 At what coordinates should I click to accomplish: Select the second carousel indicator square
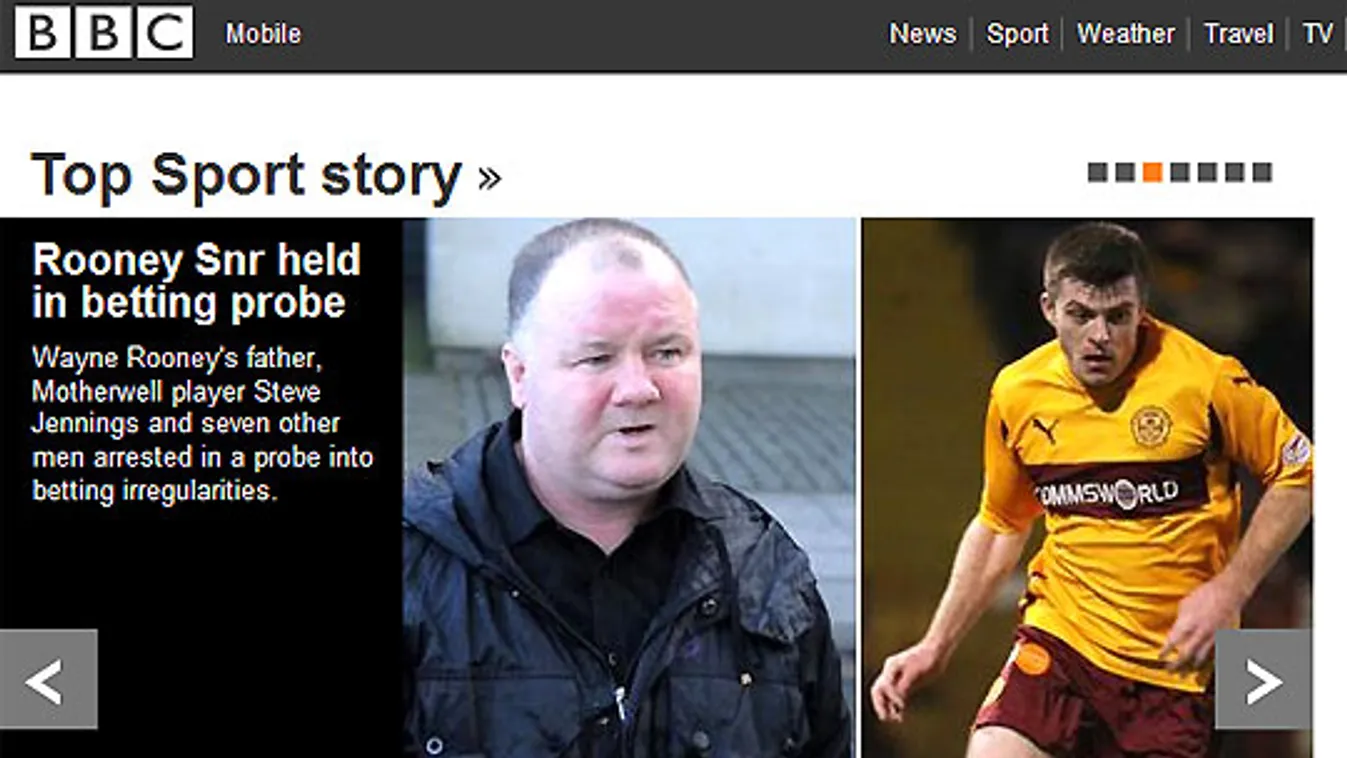point(1125,172)
